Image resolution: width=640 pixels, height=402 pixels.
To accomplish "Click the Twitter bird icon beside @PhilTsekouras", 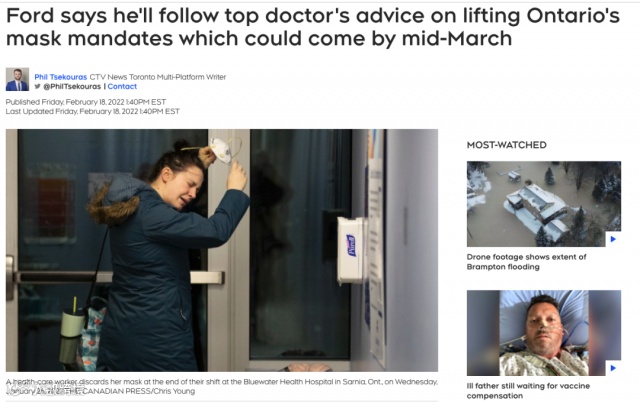I will tap(38, 87).
